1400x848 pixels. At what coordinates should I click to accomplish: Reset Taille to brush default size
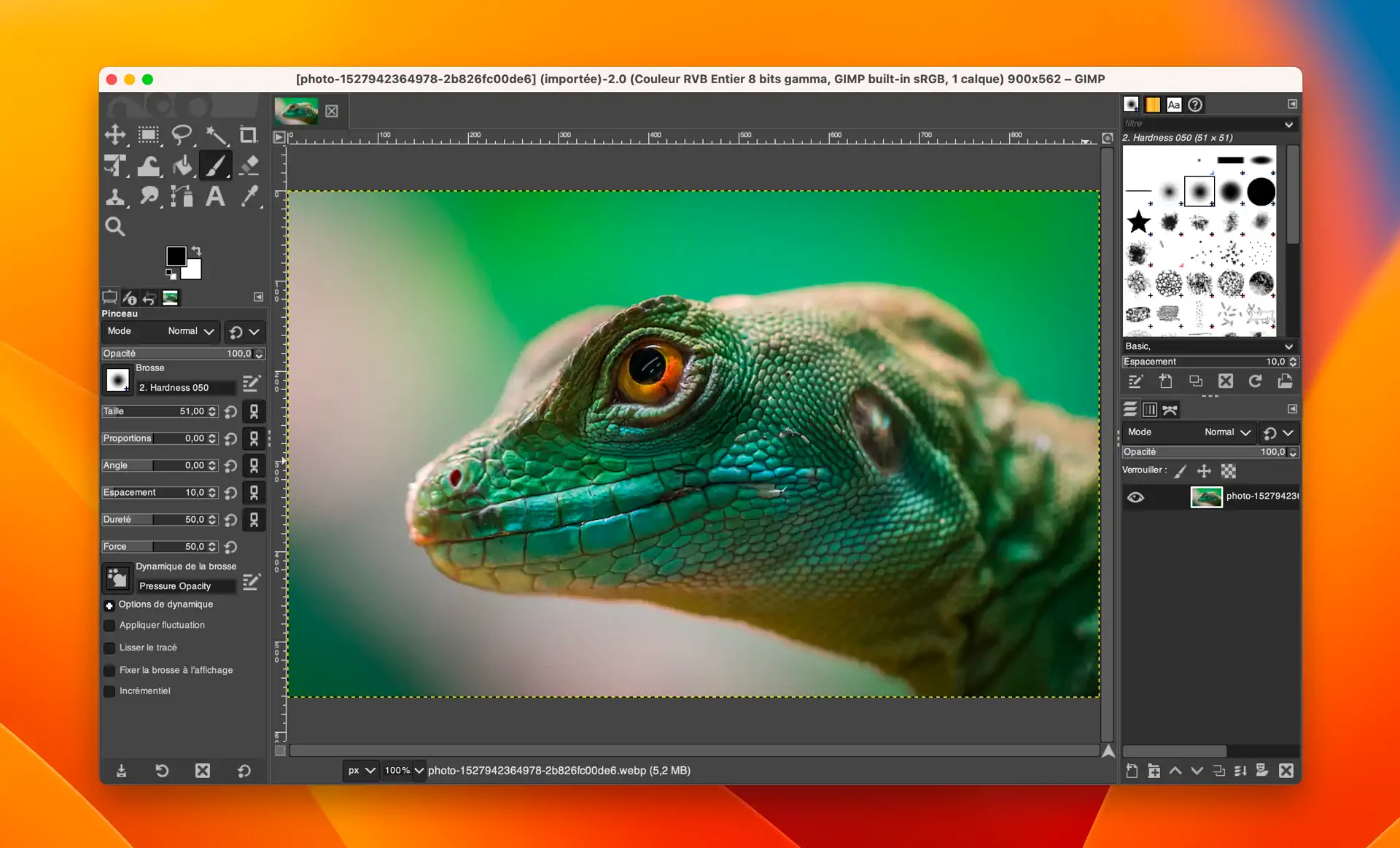point(230,411)
